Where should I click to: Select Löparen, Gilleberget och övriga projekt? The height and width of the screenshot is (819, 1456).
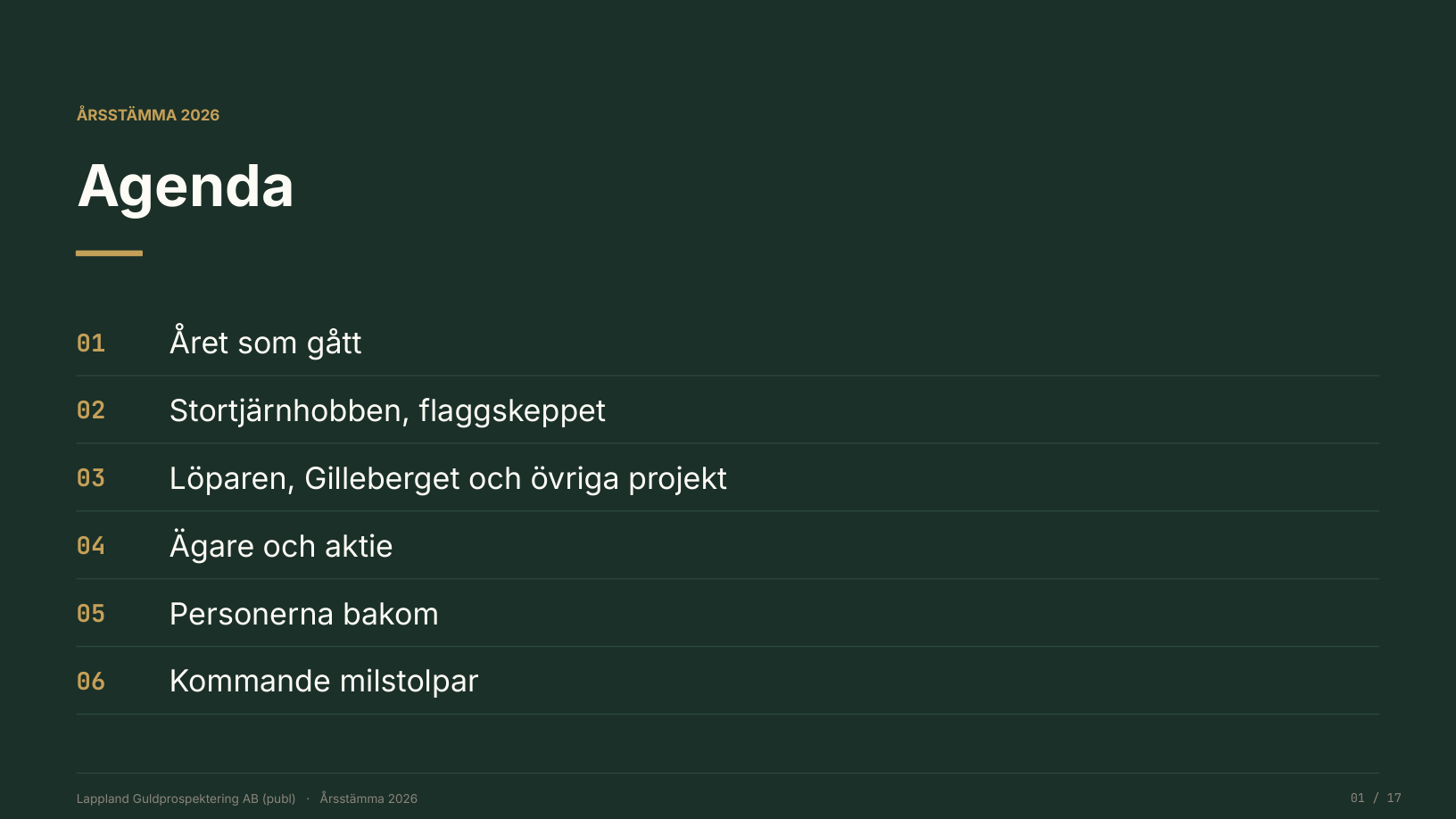(448, 478)
